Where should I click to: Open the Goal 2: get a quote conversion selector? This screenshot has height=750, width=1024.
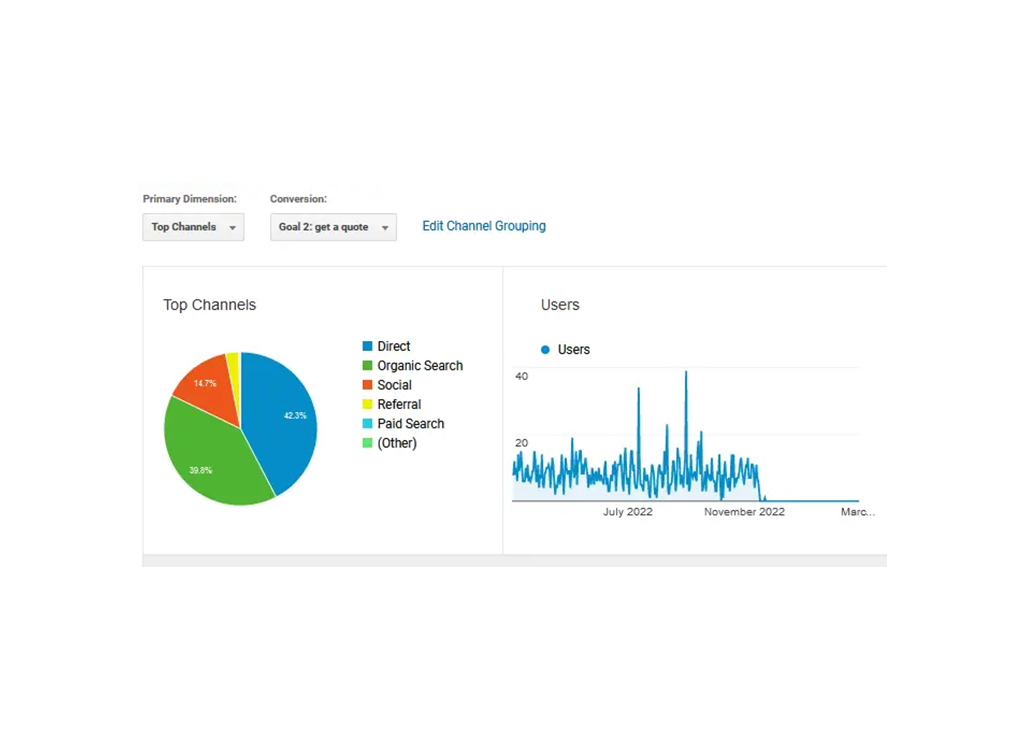[333, 227]
